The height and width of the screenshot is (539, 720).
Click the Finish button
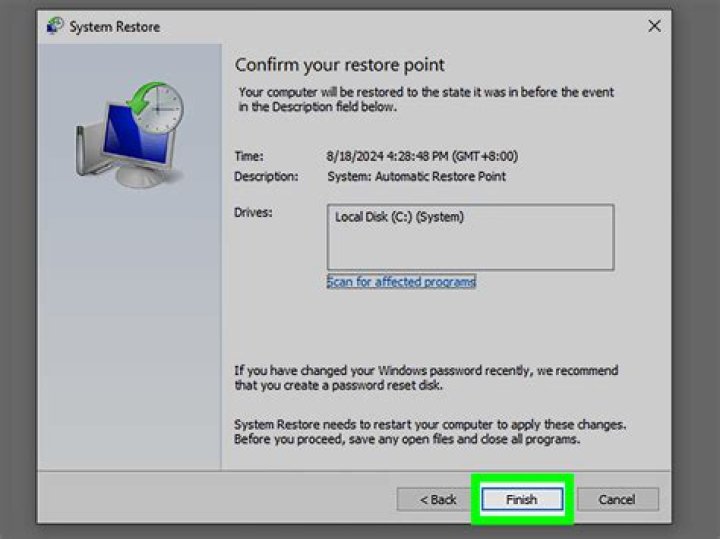(x=522, y=499)
